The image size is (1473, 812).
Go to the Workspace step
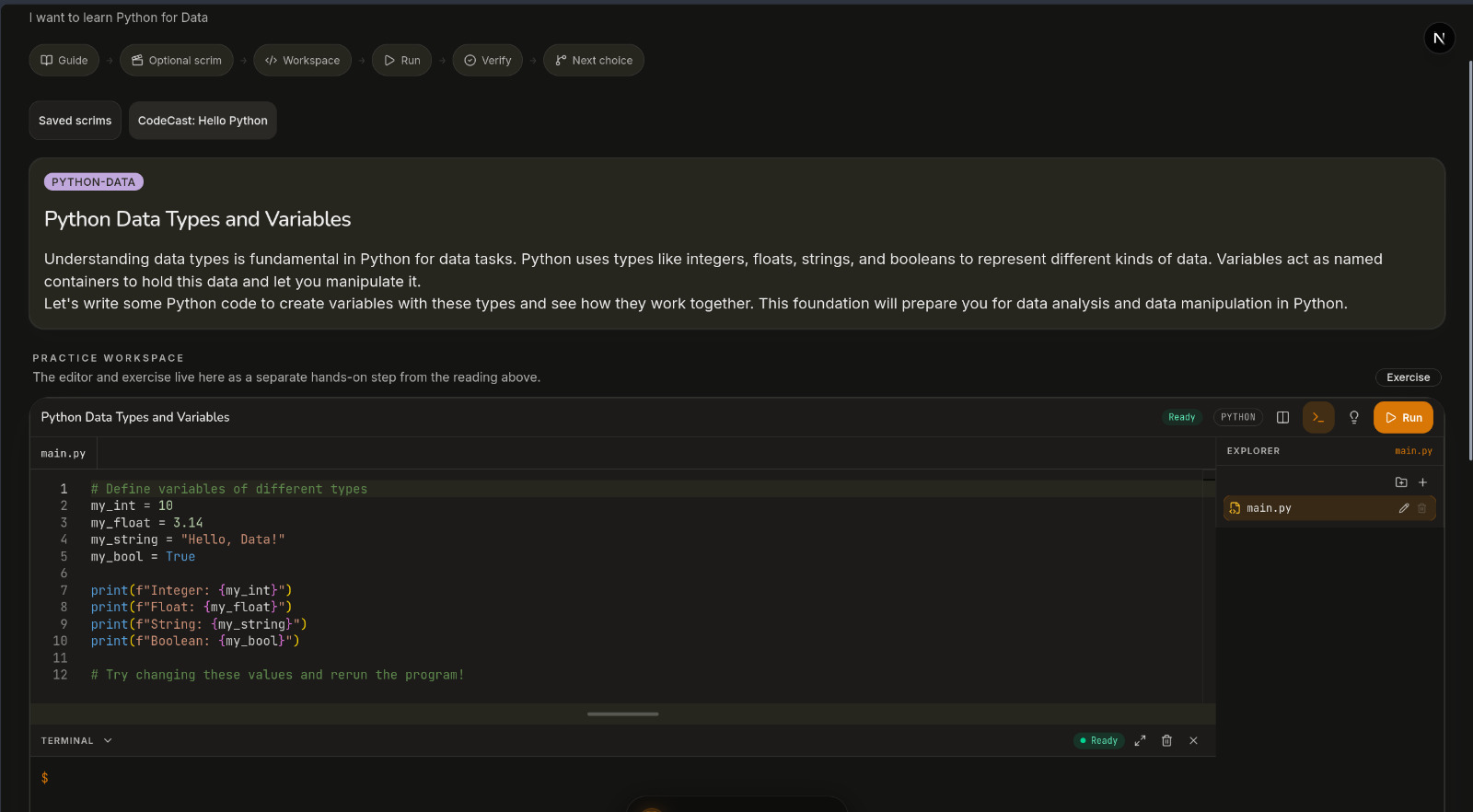pyautogui.click(x=302, y=61)
